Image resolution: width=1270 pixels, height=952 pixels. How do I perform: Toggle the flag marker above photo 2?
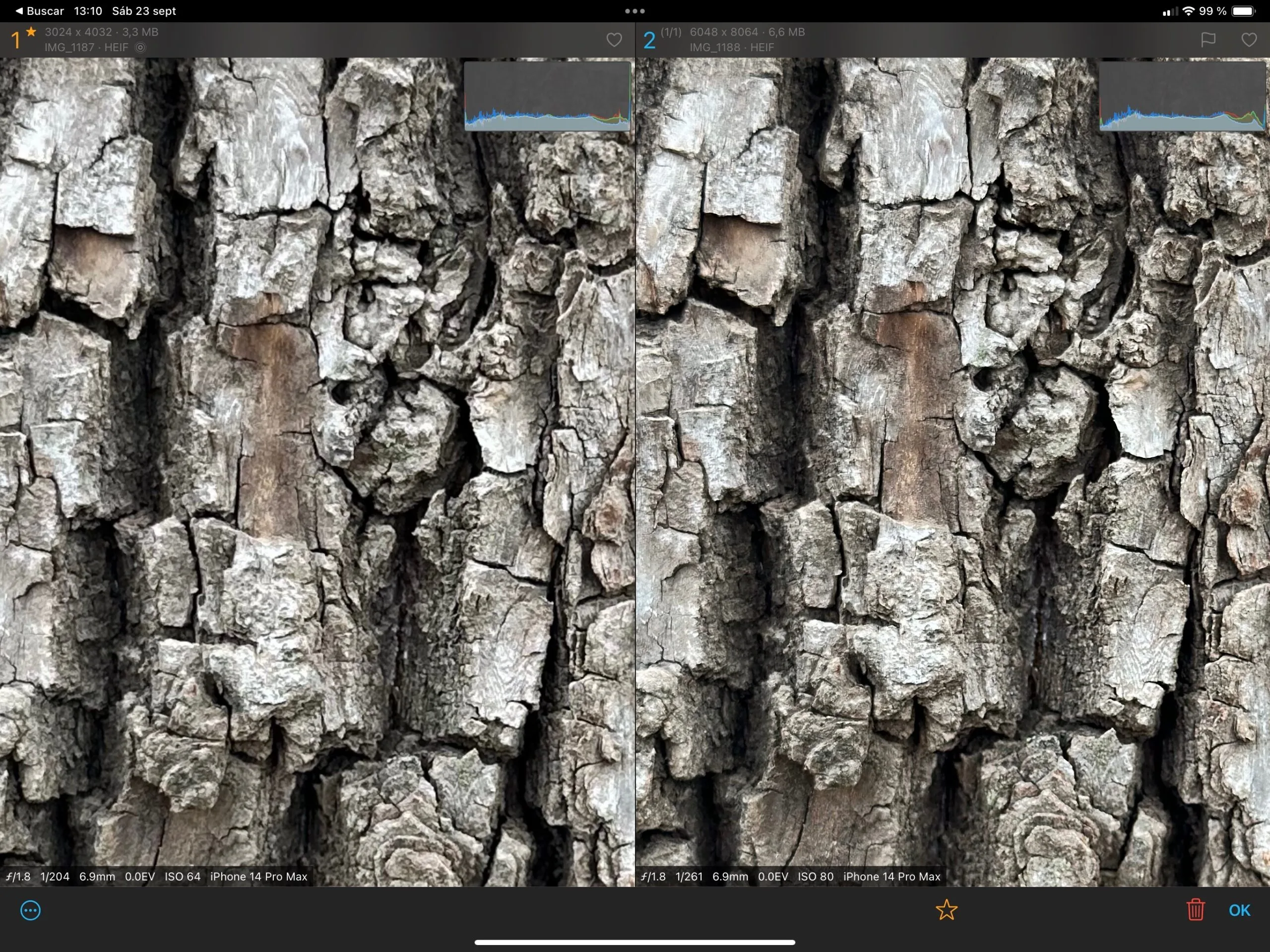click(1208, 40)
